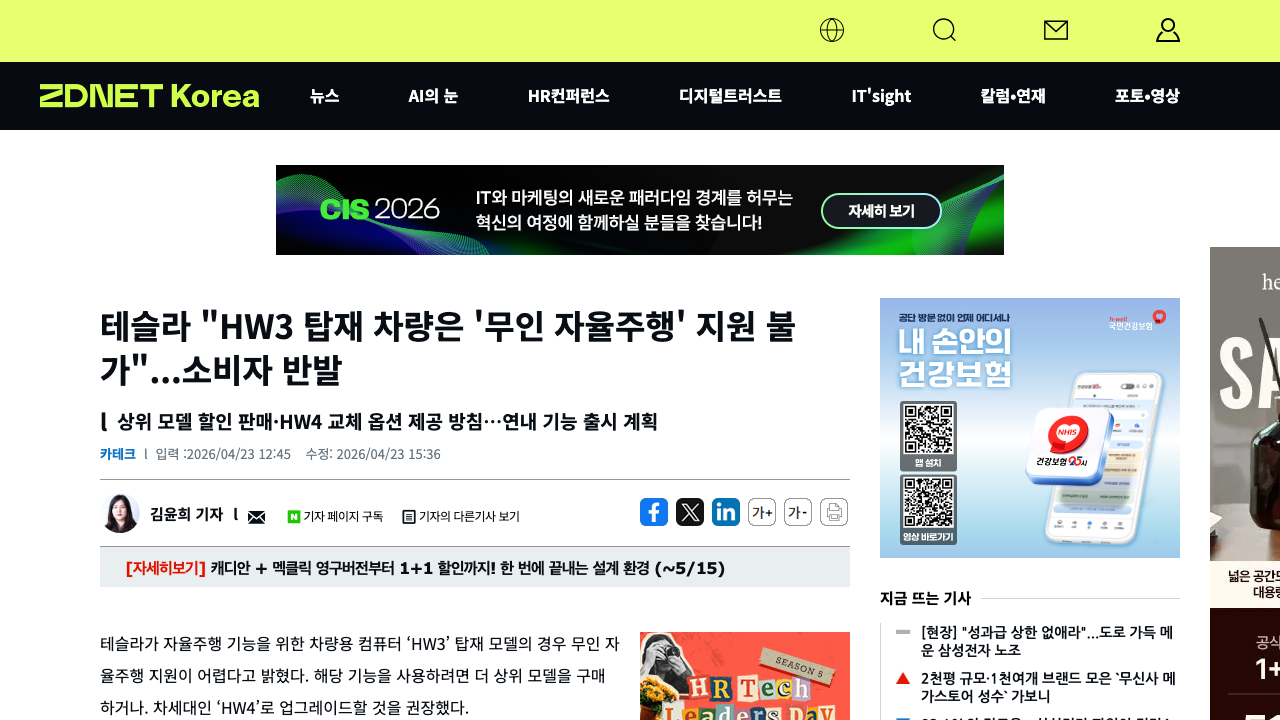The height and width of the screenshot is (720, 1280).
Task: Open the IT'sight menu
Action: pos(881,96)
